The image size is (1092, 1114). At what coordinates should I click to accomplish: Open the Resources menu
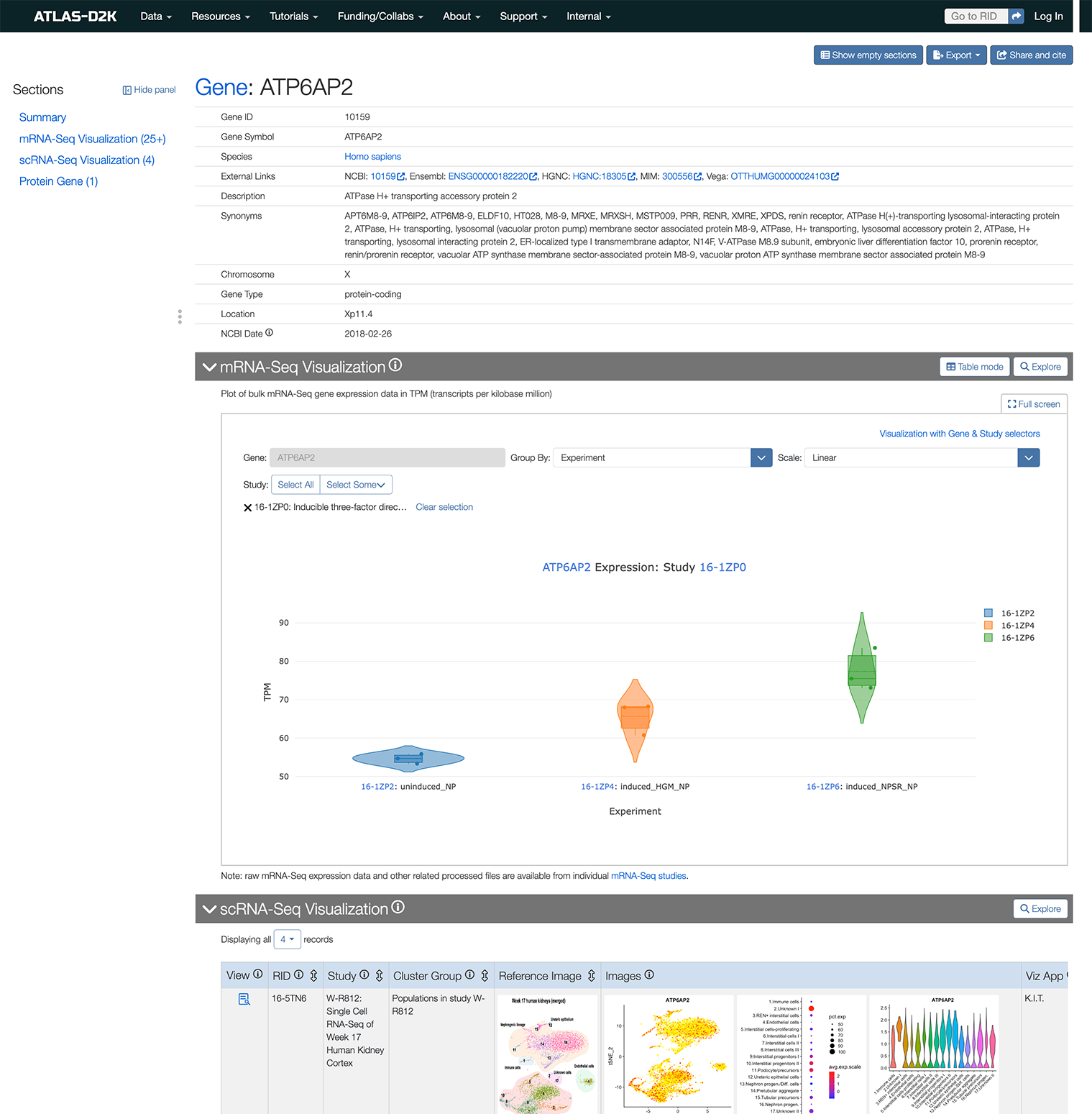point(221,17)
